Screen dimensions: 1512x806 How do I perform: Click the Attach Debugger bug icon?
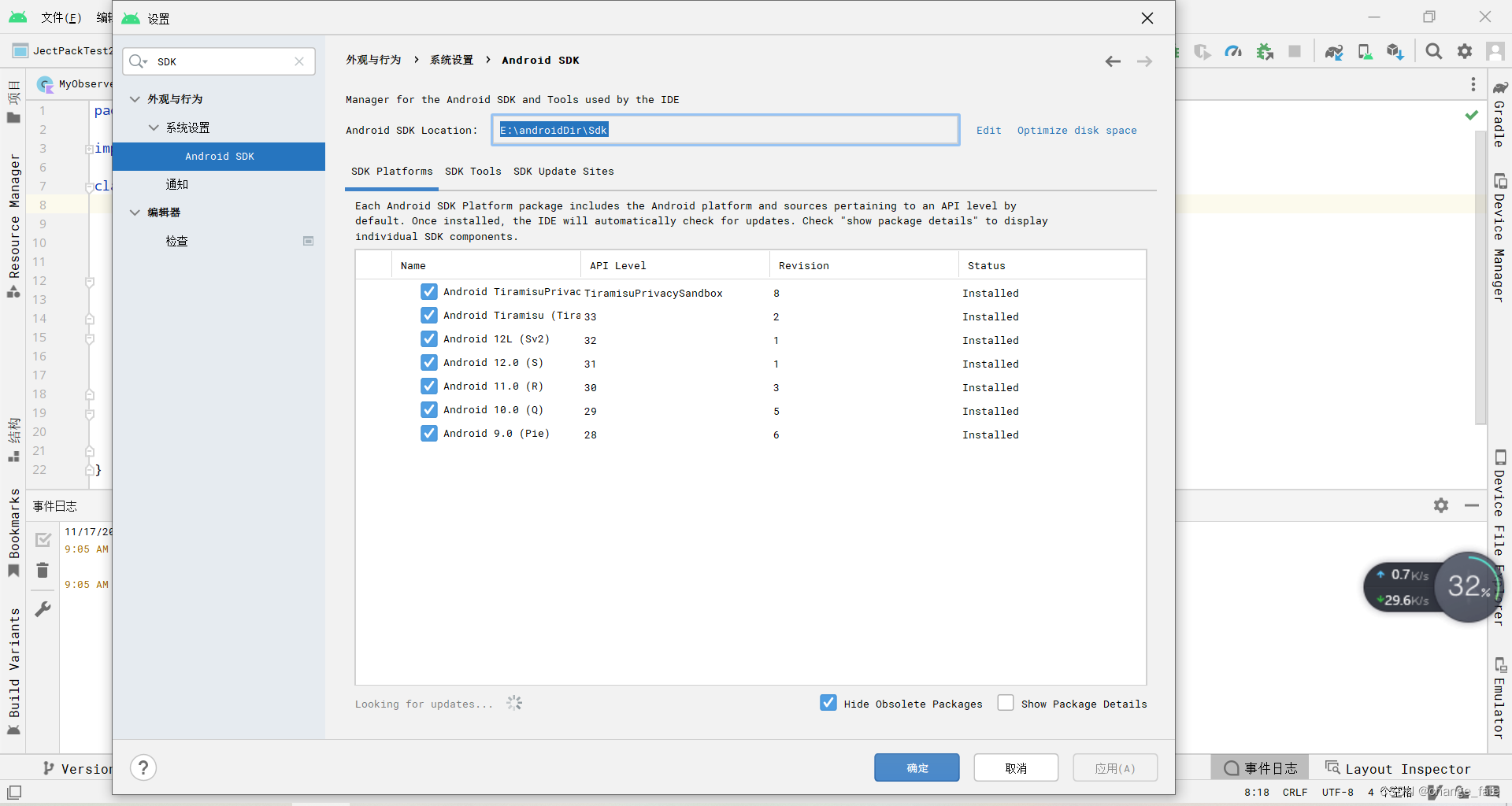1265,51
